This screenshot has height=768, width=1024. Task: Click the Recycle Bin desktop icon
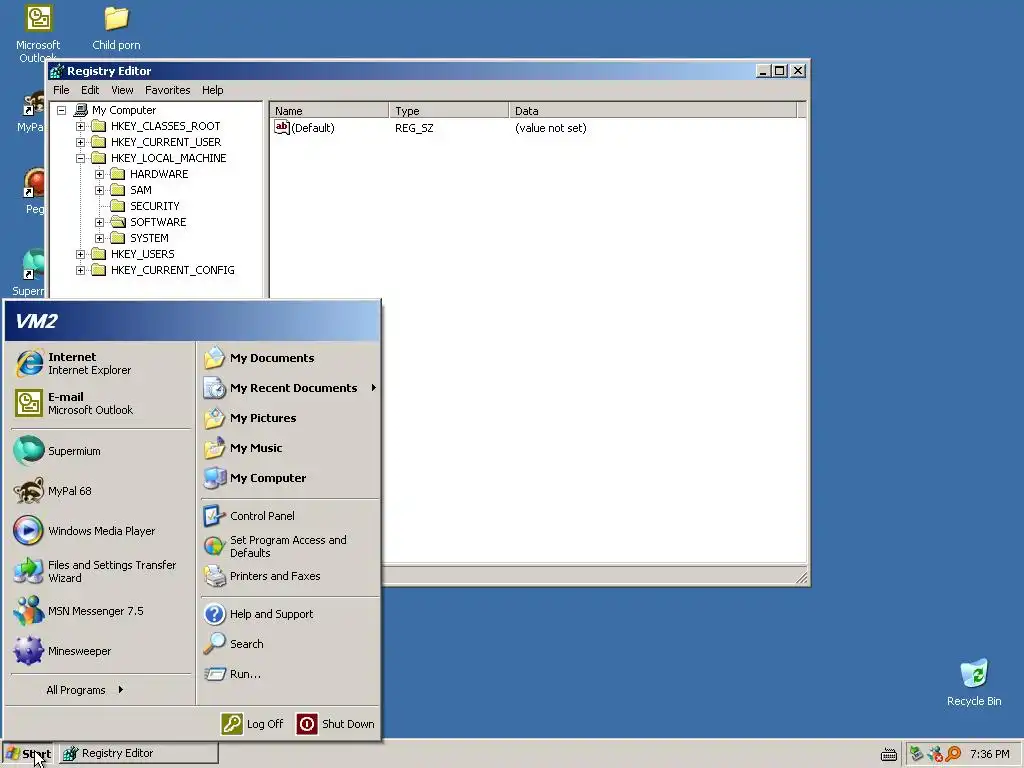[974, 682]
